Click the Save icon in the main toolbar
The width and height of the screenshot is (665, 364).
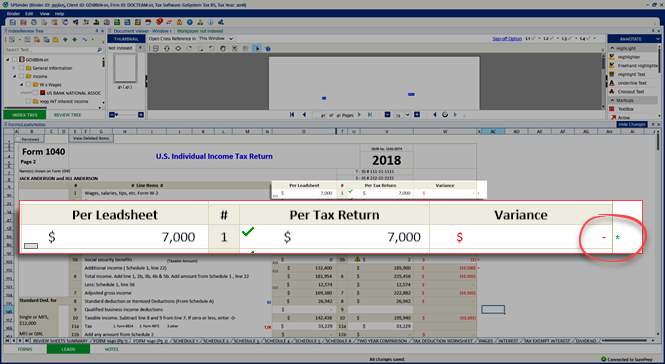pyautogui.click(x=13, y=22)
